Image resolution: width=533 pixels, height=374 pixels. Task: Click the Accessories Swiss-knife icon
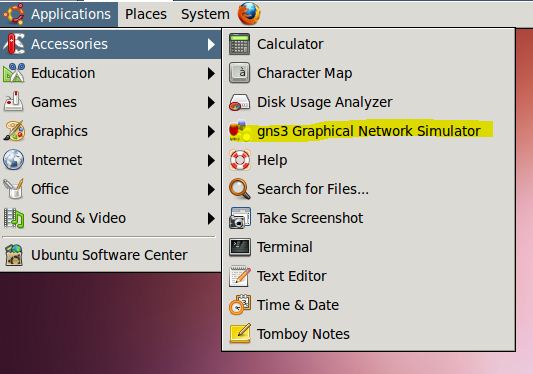[x=14, y=44]
